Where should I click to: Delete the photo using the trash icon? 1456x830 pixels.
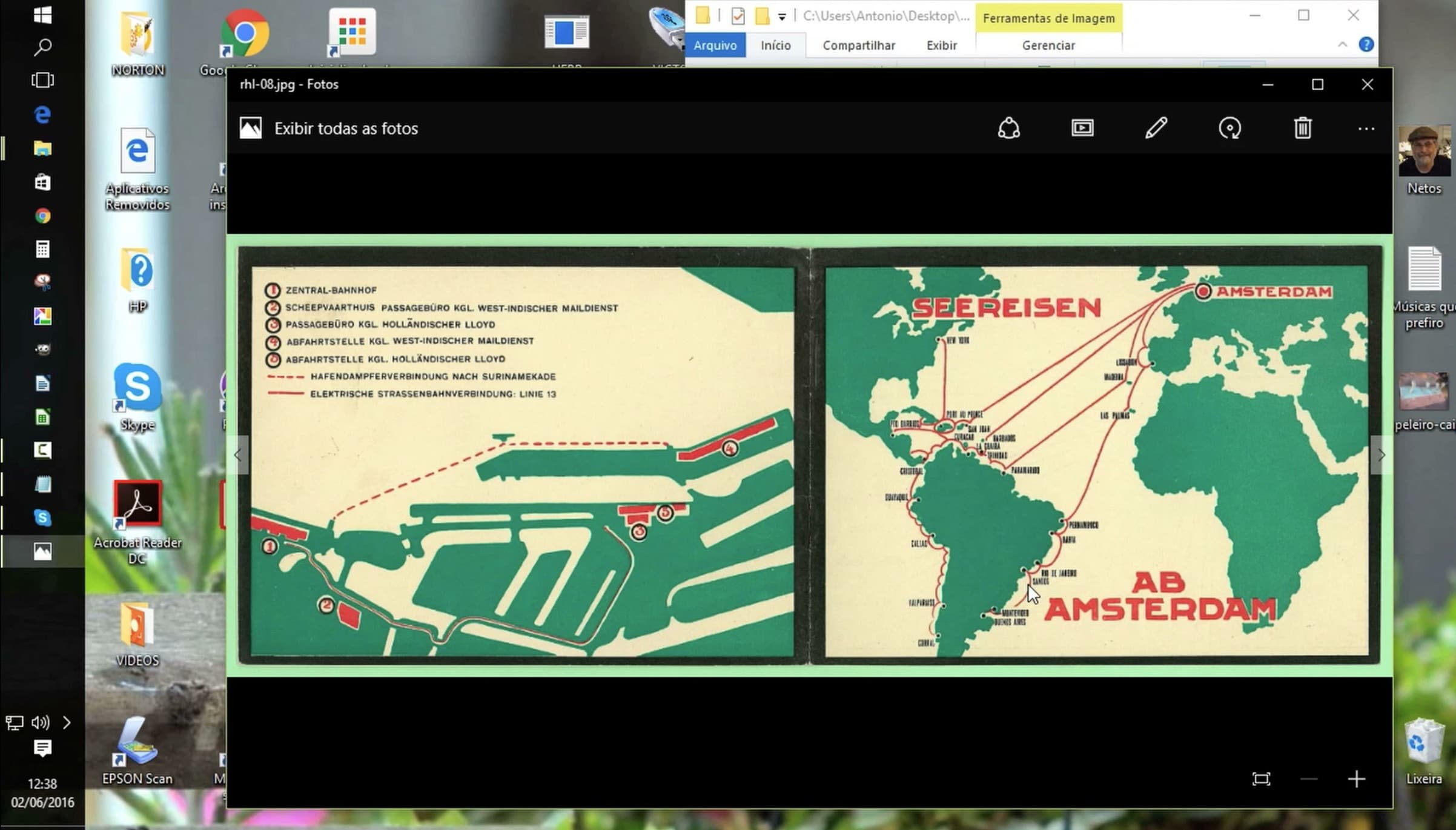[x=1303, y=128]
